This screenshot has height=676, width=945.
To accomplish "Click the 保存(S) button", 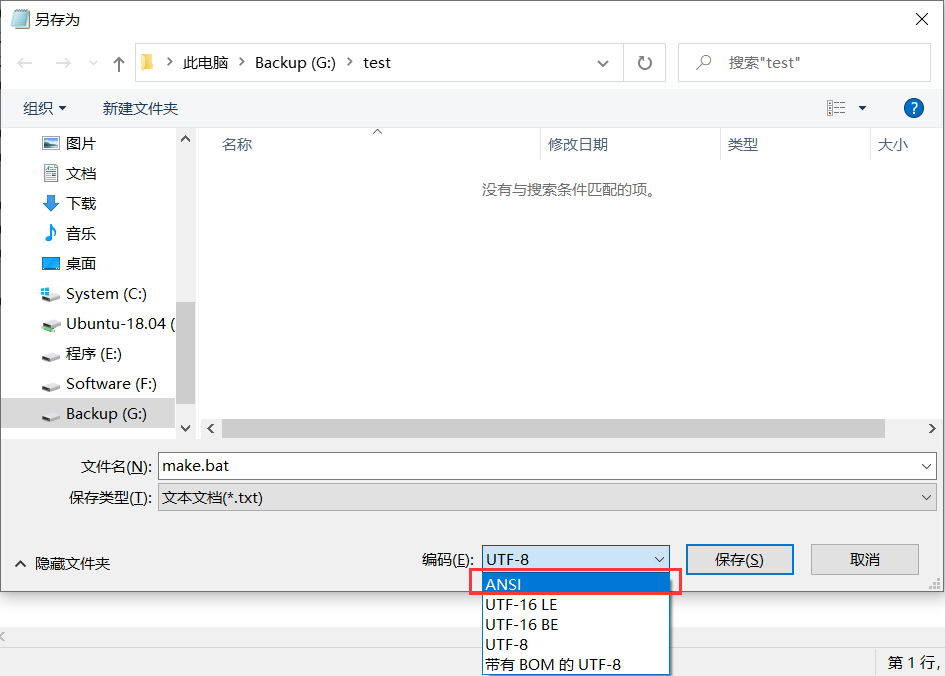I will click(x=739, y=560).
